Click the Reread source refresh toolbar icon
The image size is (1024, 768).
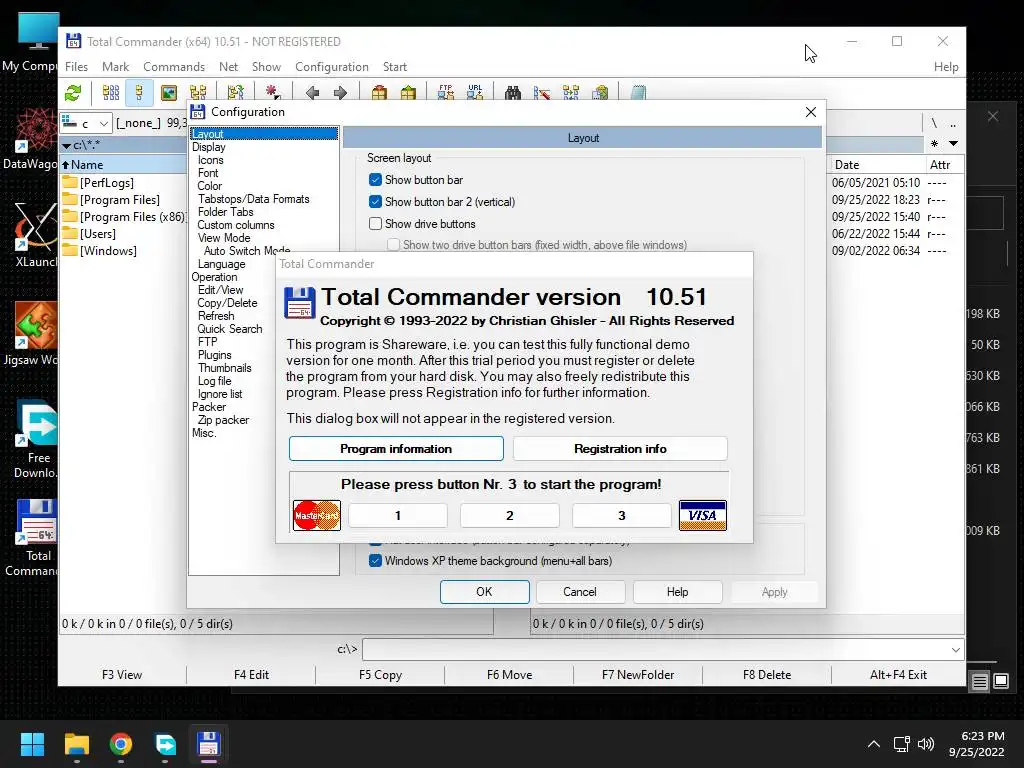pos(73,93)
